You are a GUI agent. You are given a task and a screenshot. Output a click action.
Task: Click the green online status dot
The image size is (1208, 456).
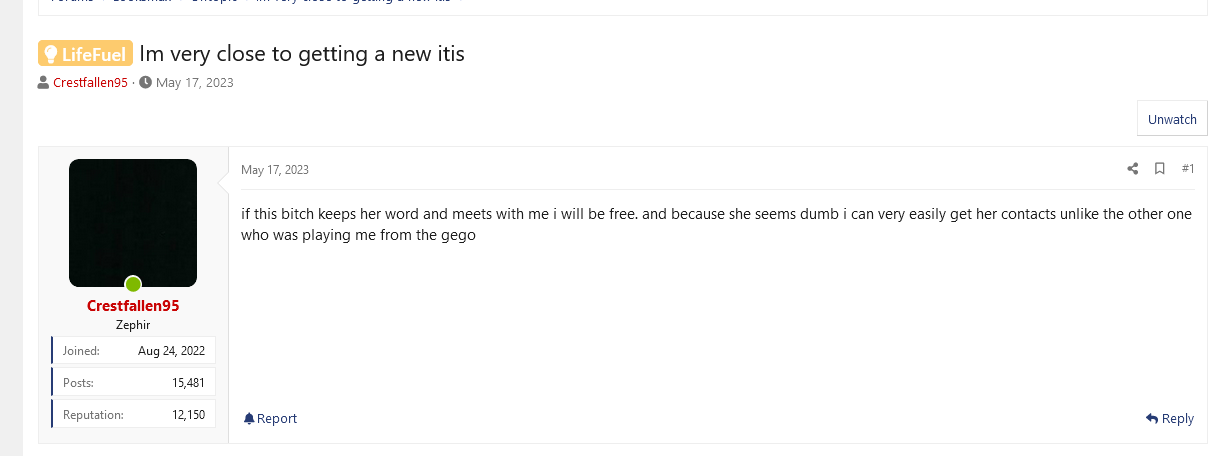[x=133, y=284]
